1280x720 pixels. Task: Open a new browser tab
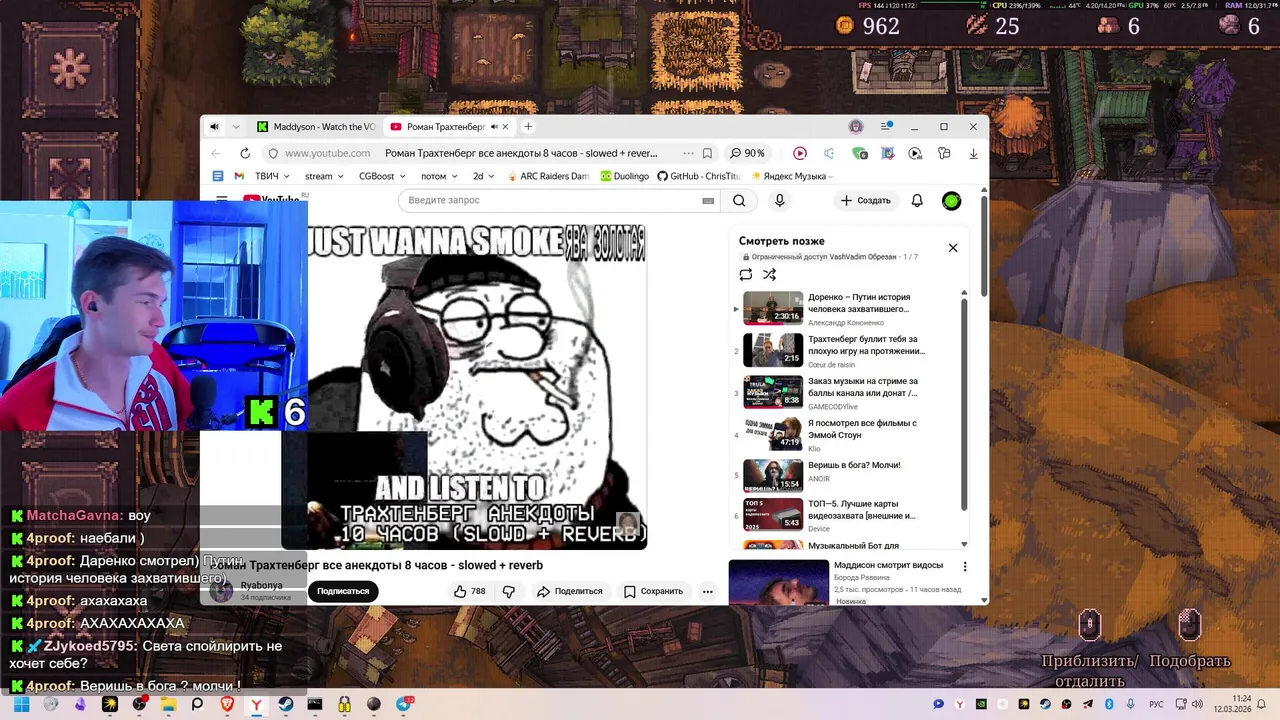[x=528, y=127]
